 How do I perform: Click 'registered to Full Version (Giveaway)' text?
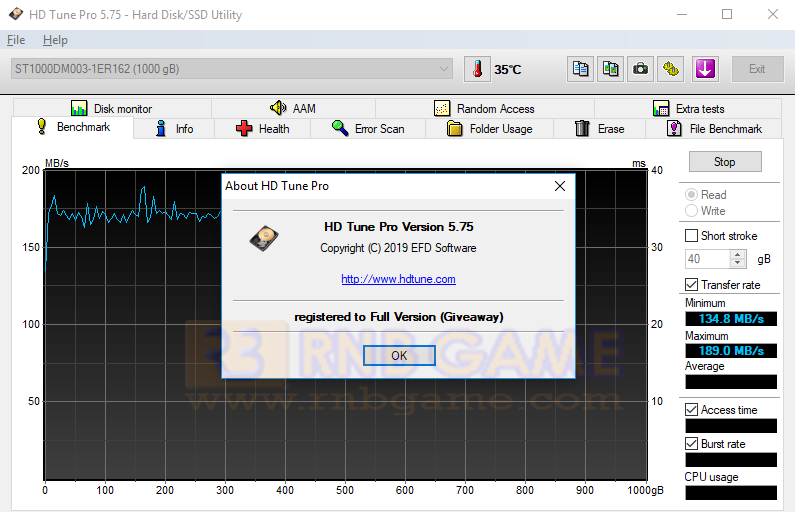click(399, 317)
